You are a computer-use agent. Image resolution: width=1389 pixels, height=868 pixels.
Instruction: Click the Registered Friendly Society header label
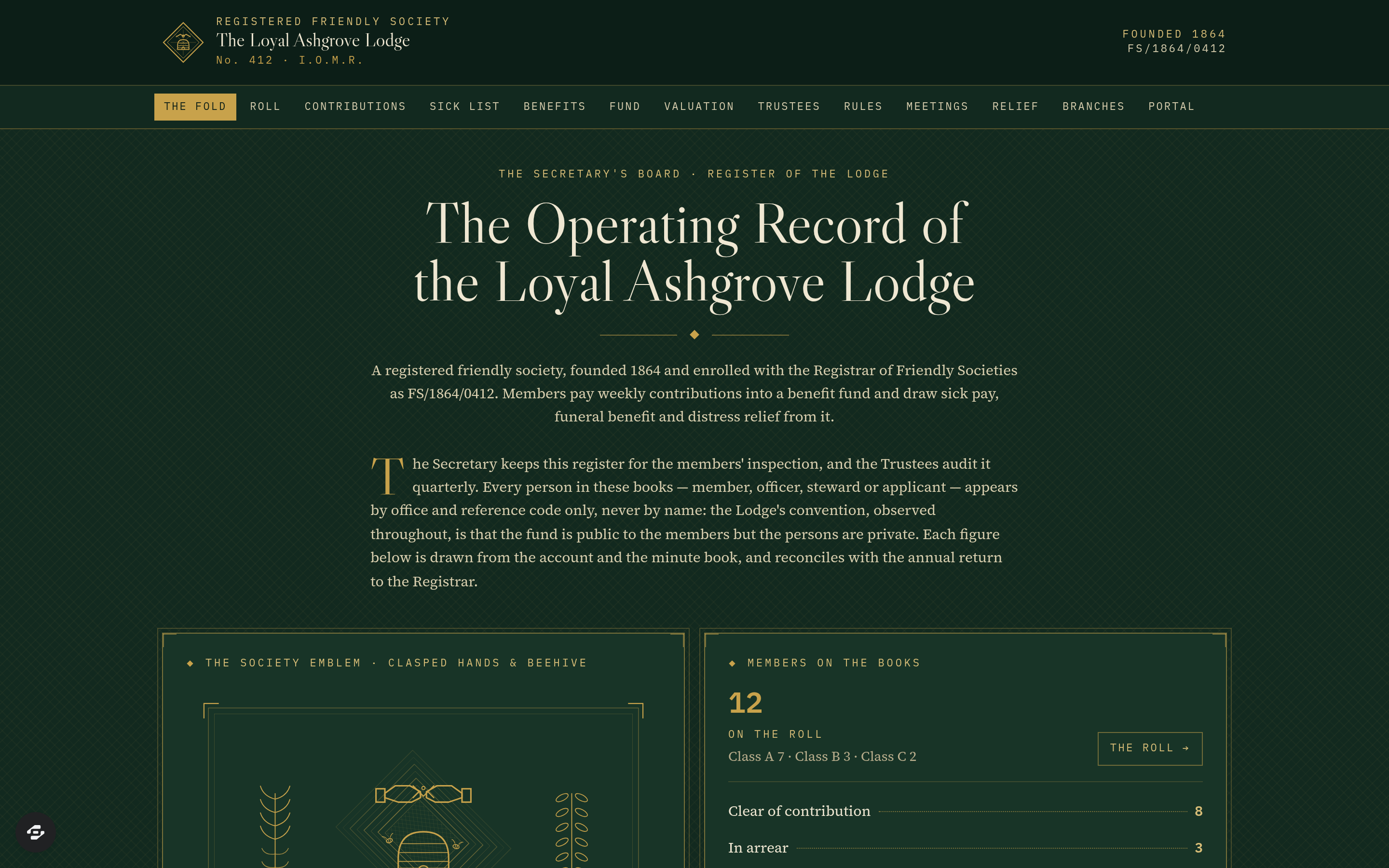pyautogui.click(x=333, y=22)
